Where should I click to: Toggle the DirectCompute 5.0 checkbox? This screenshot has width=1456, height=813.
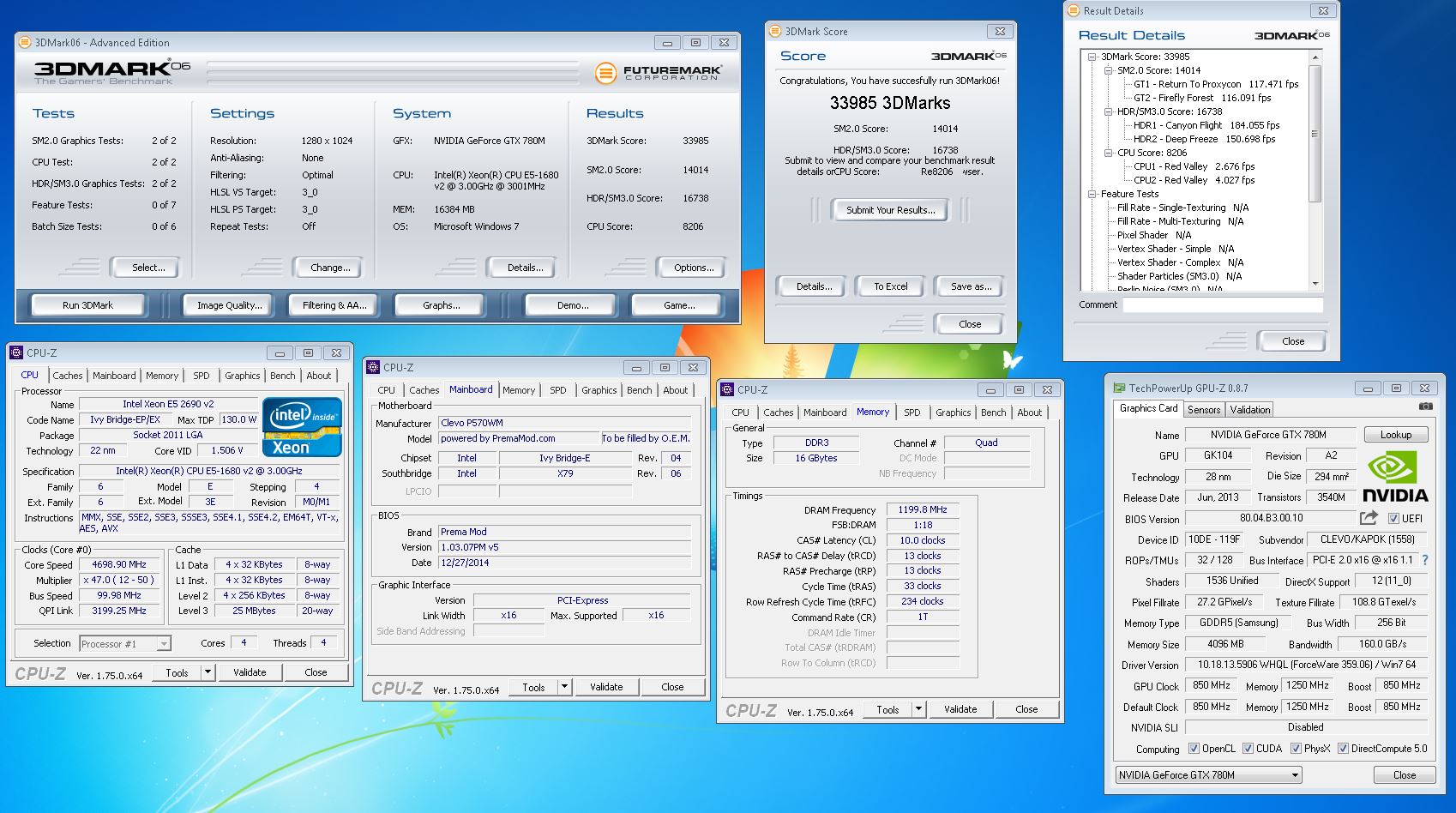coord(1343,748)
